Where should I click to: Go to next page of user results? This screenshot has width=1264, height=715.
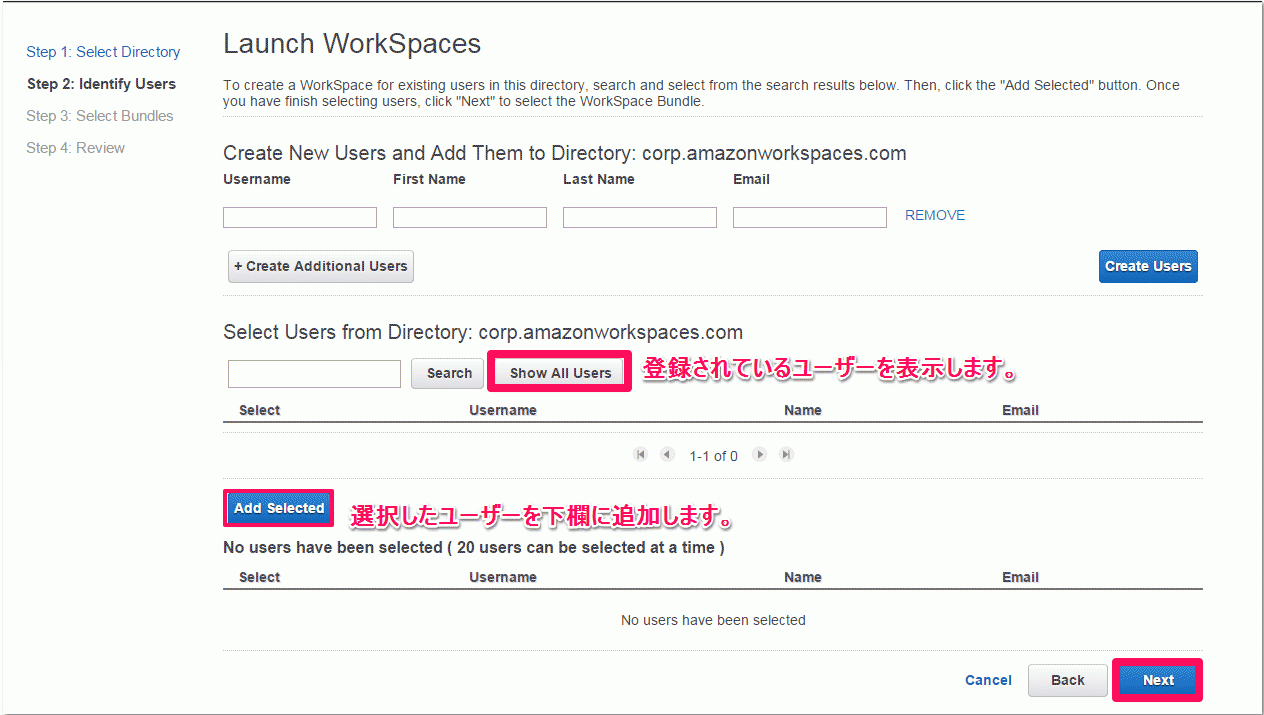760,455
